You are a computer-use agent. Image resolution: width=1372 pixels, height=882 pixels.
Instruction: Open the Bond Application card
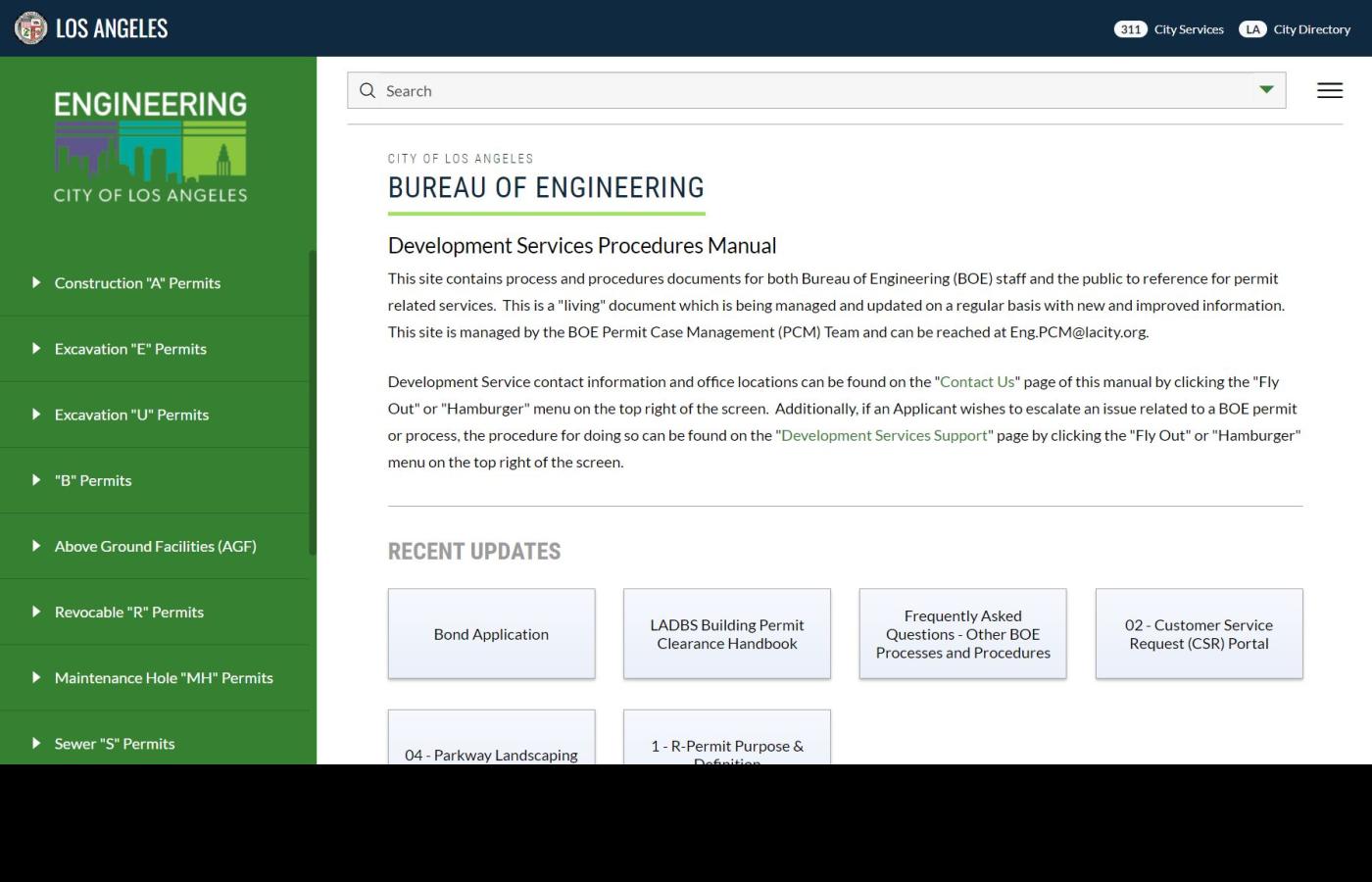pos(491,633)
